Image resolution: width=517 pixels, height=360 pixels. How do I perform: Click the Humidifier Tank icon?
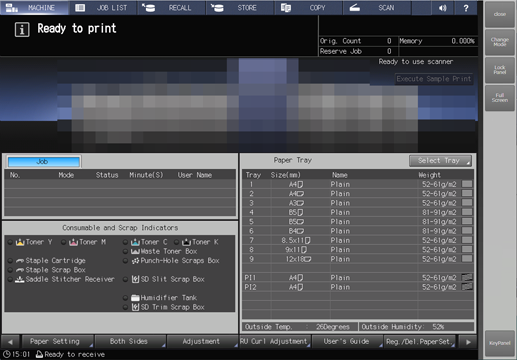pos(135,298)
